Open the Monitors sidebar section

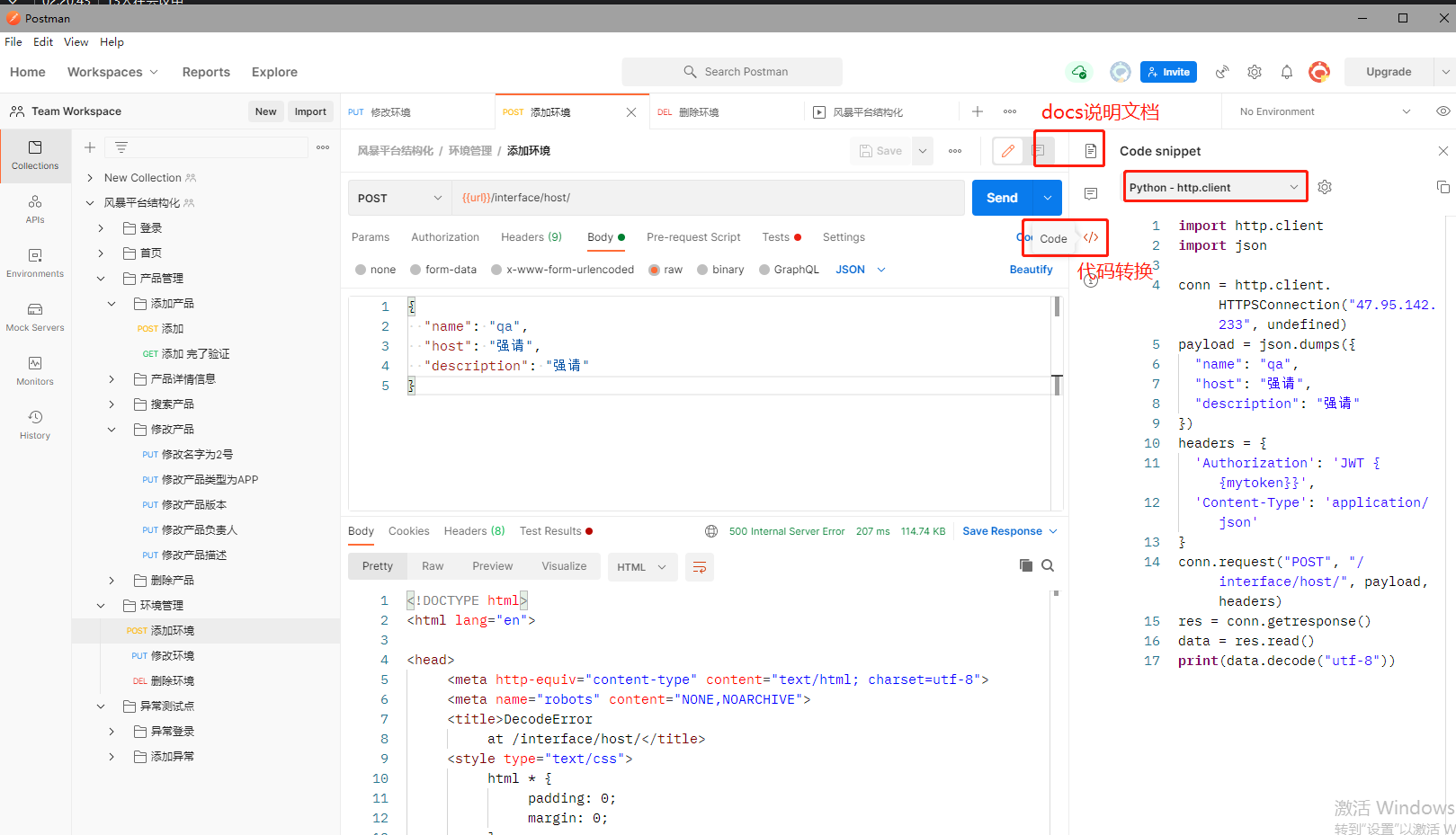35,371
